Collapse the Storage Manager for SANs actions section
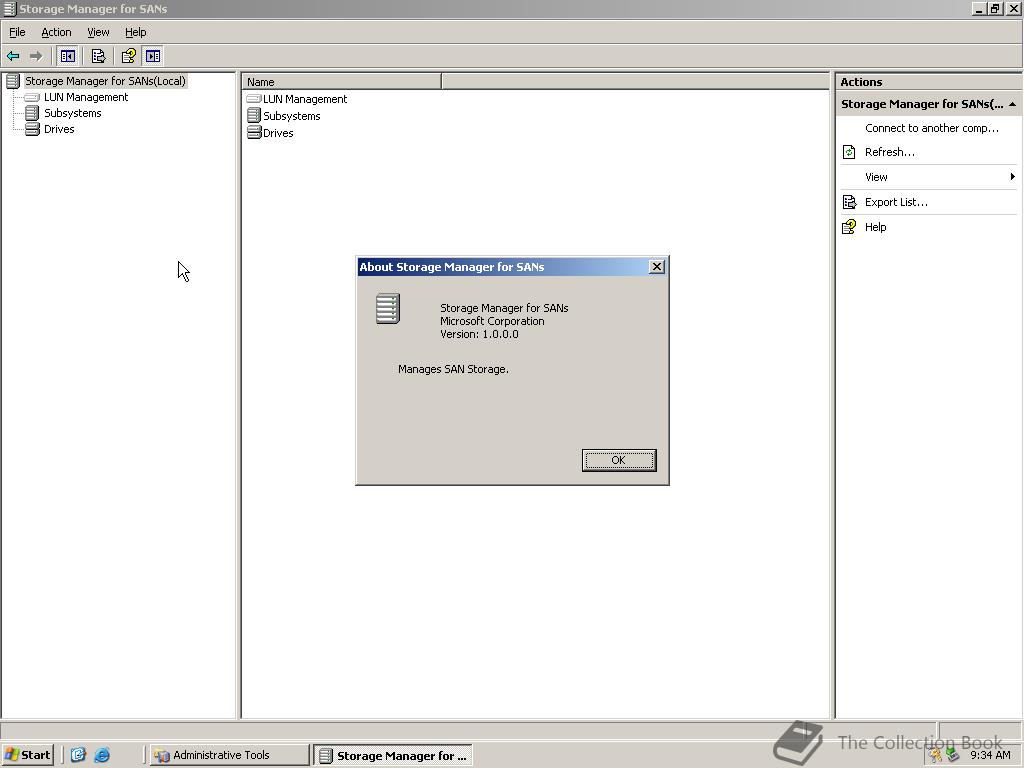The width and height of the screenshot is (1024, 768). click(x=1012, y=104)
